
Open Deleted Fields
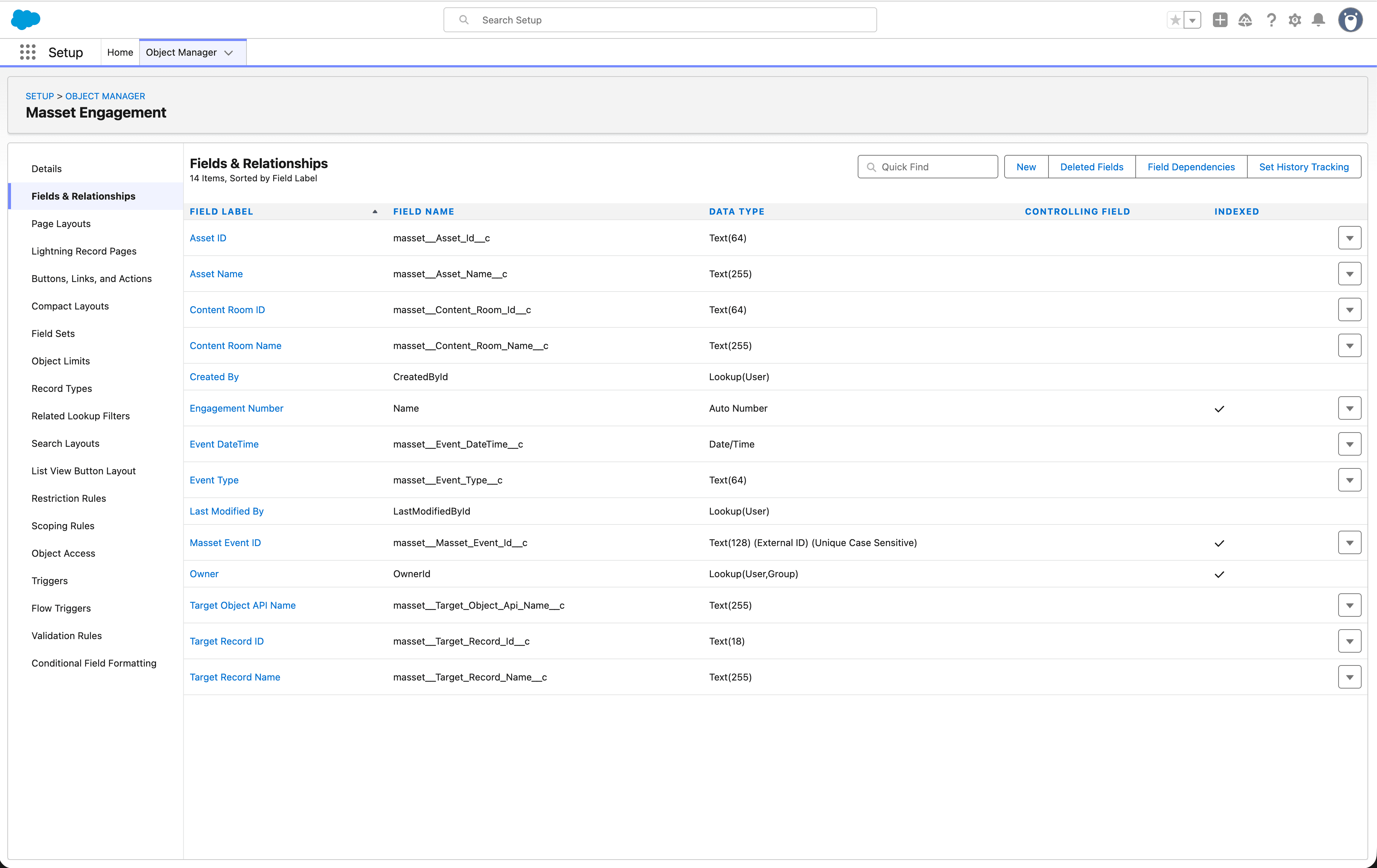1092,167
